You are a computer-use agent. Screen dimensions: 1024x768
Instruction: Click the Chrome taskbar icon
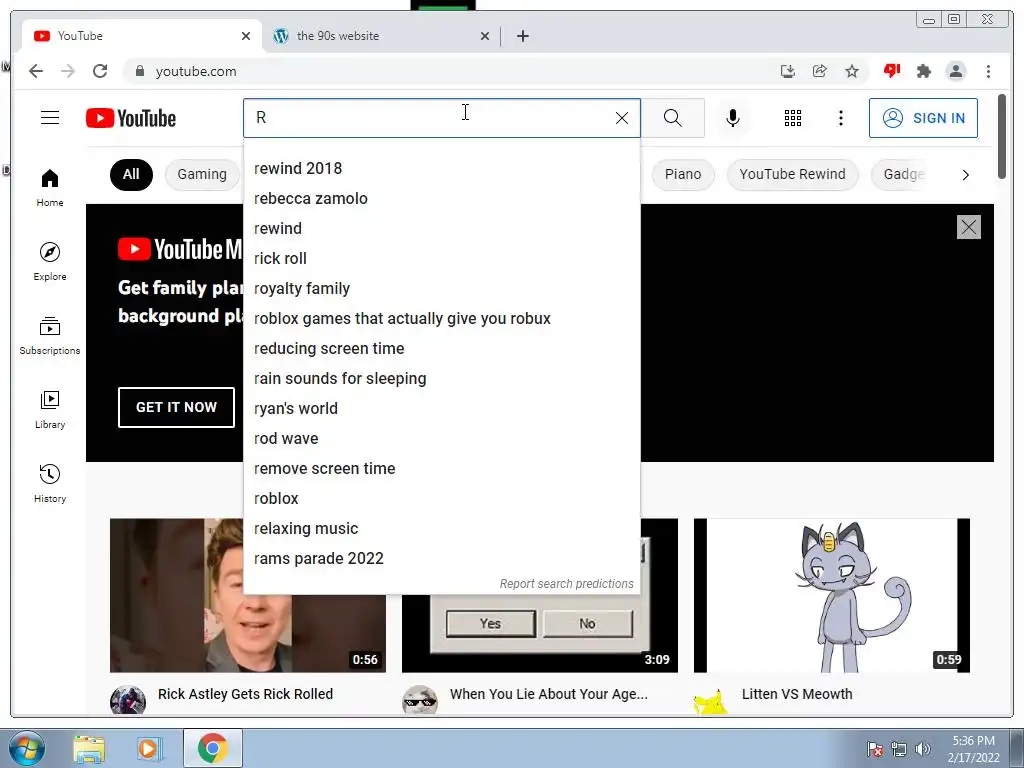[x=212, y=748]
